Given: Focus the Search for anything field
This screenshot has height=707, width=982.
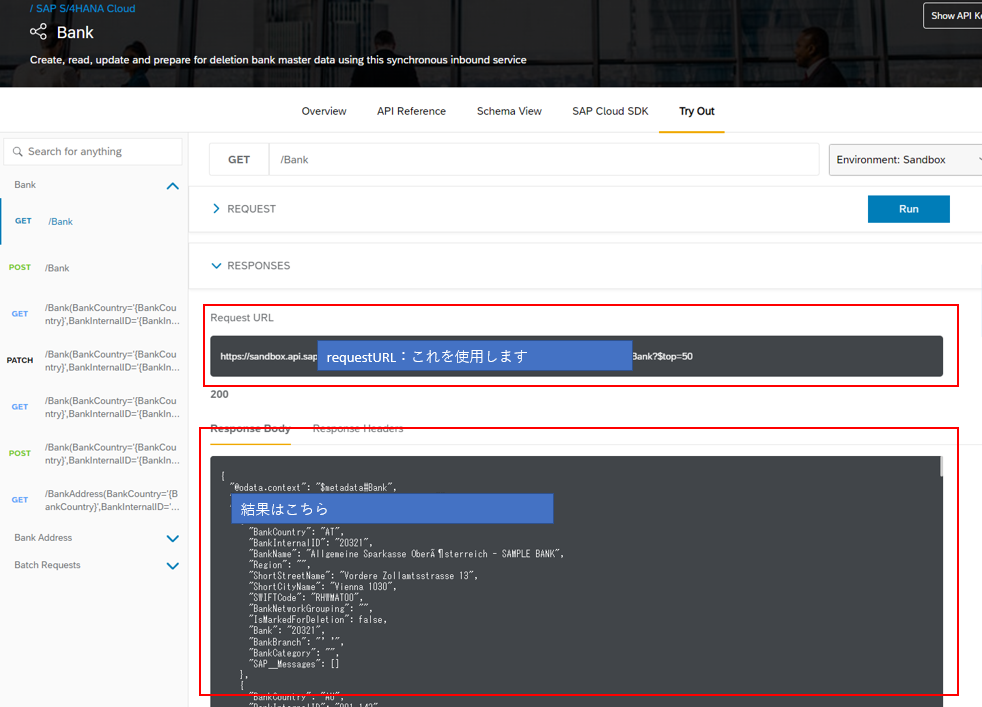Looking at the screenshot, I should pos(93,152).
